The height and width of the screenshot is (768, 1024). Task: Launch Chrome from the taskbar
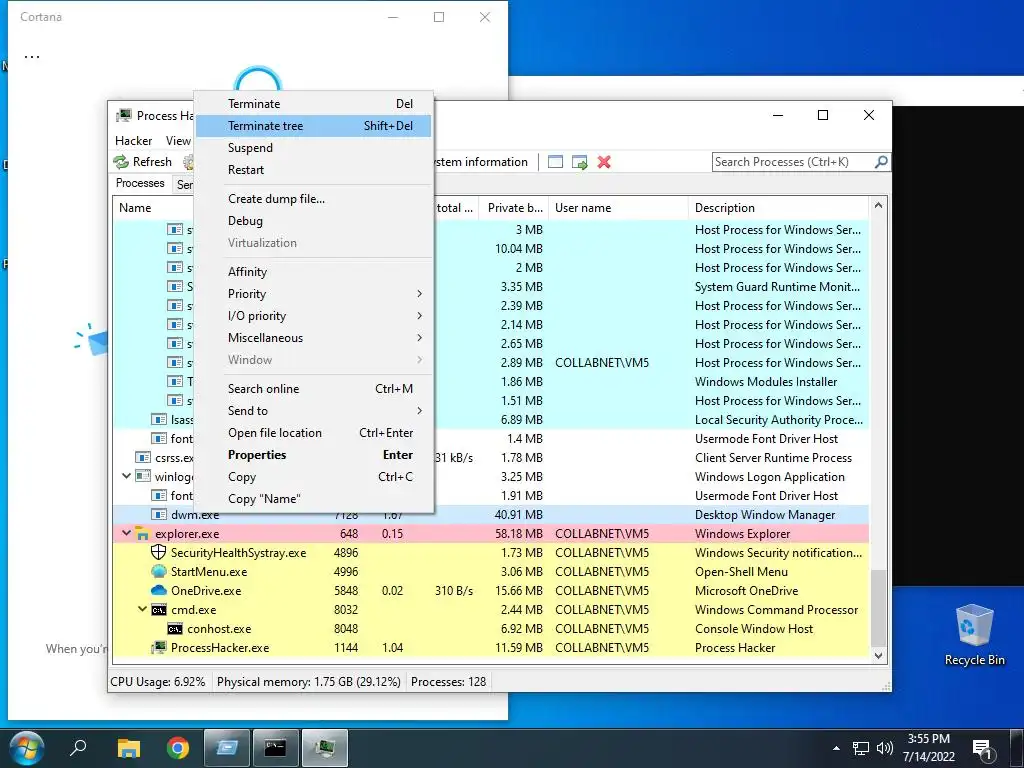[177, 748]
